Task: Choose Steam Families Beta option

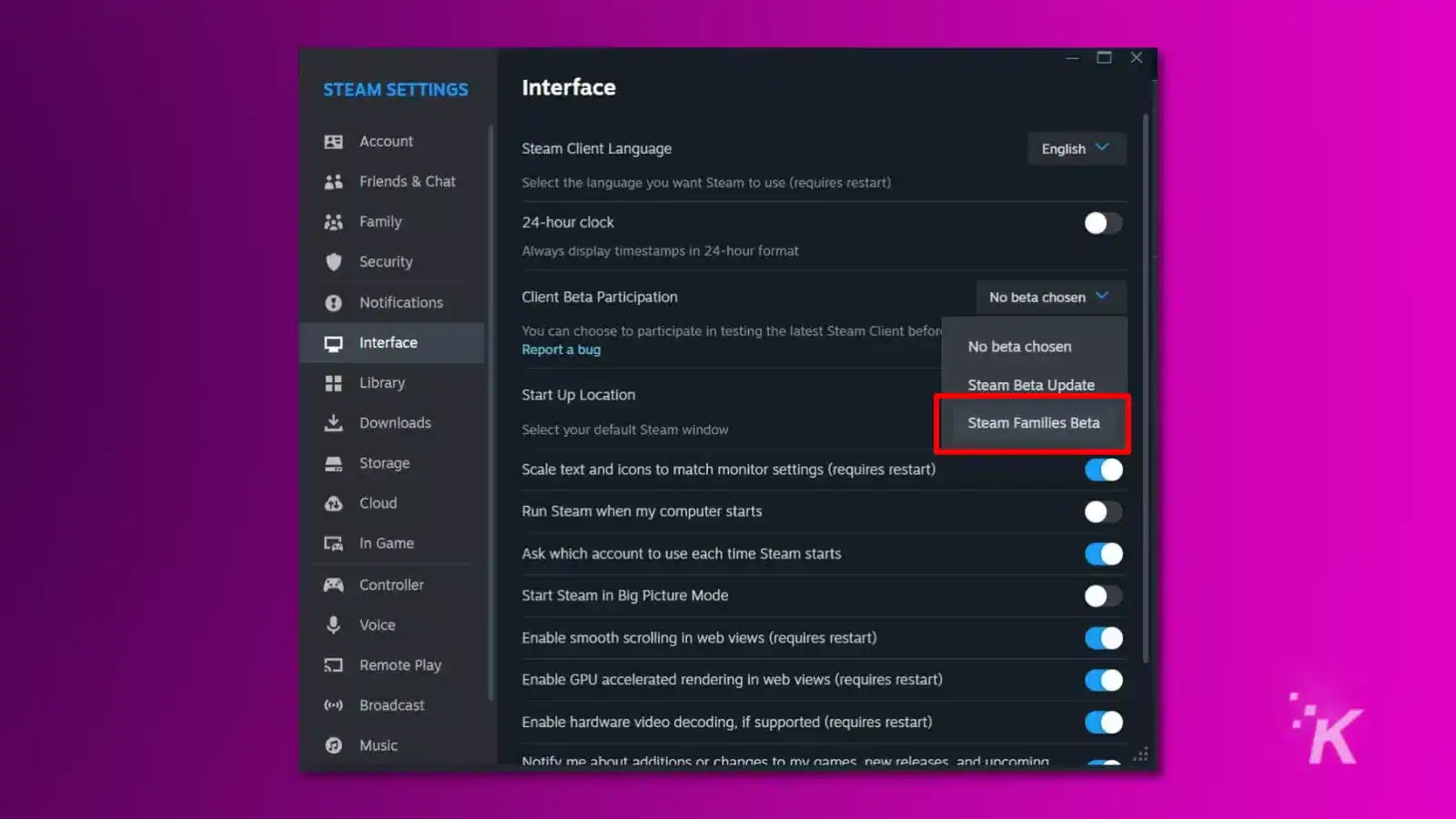Action: tap(1034, 423)
